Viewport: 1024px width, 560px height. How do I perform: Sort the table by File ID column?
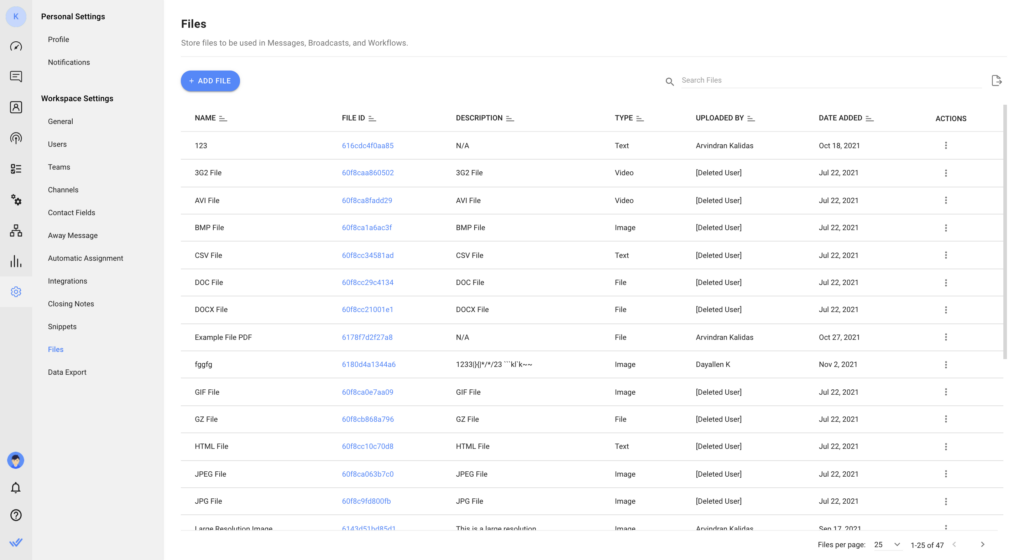click(x=372, y=119)
